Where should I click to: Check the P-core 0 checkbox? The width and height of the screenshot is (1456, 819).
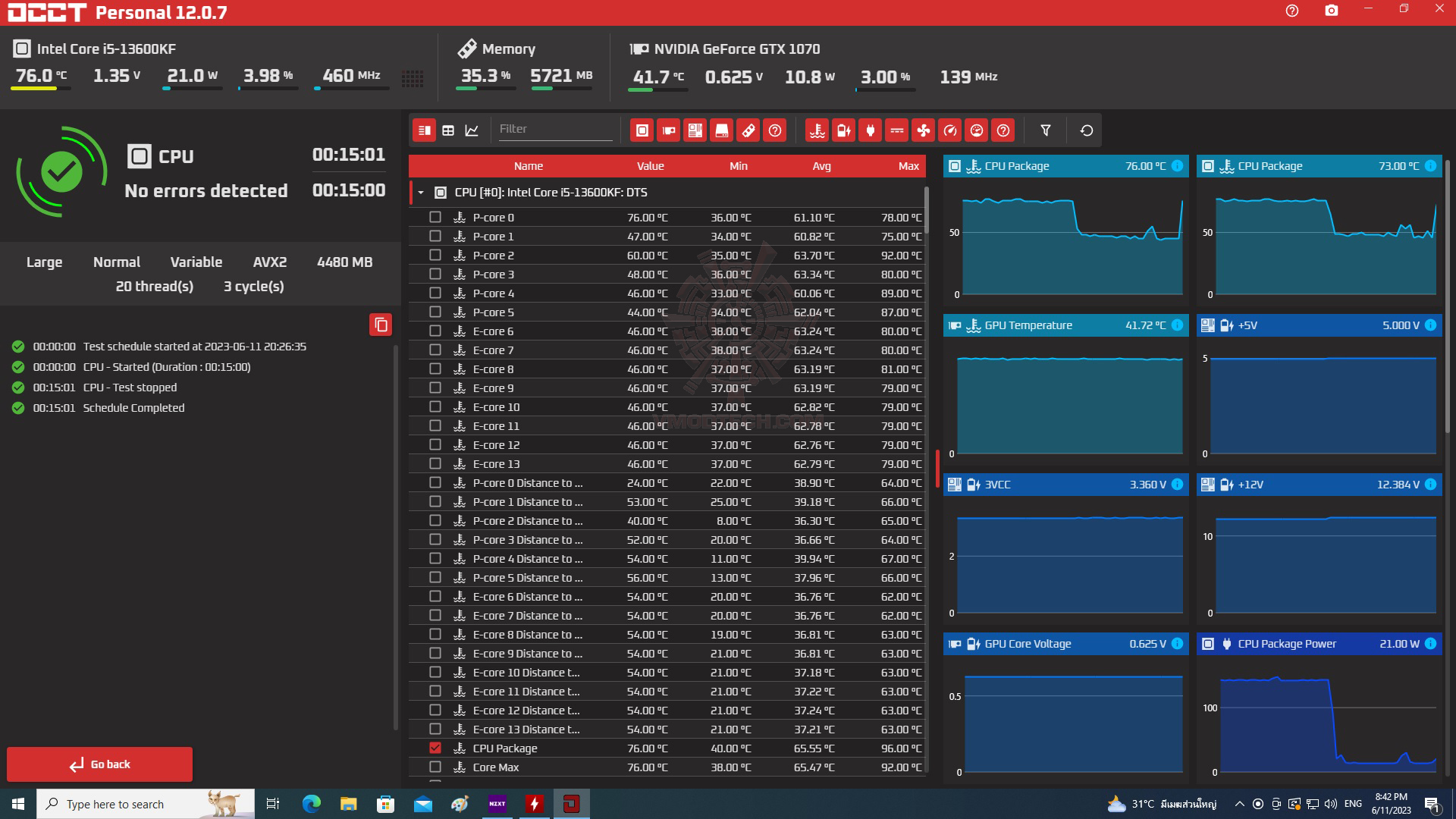[x=435, y=217]
